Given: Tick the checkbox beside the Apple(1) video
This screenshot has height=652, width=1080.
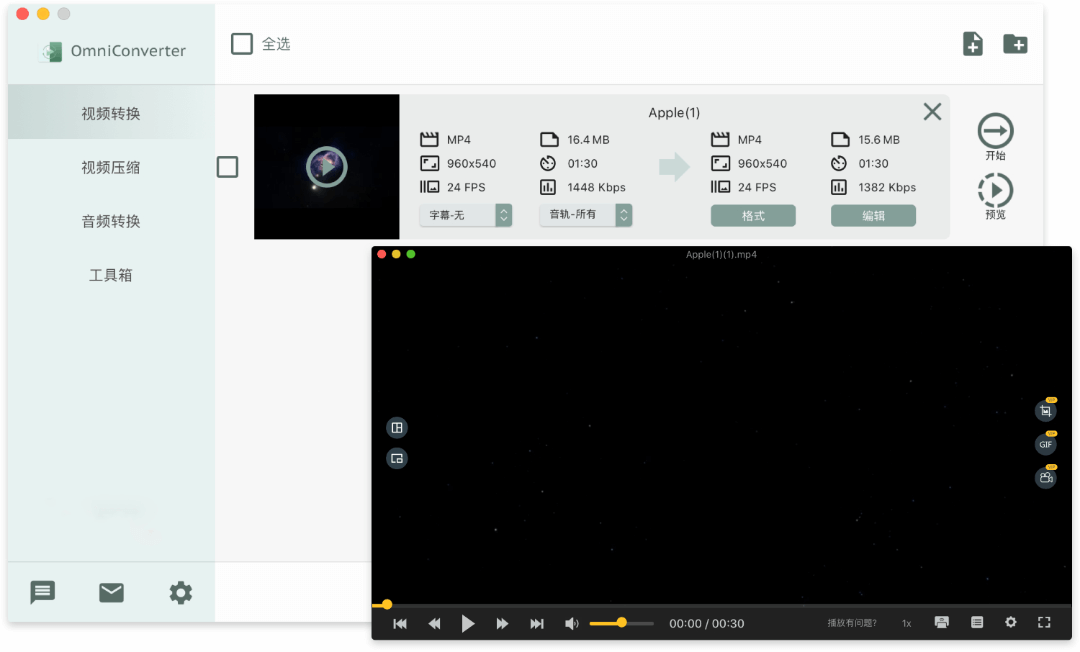Looking at the screenshot, I should 228,167.
